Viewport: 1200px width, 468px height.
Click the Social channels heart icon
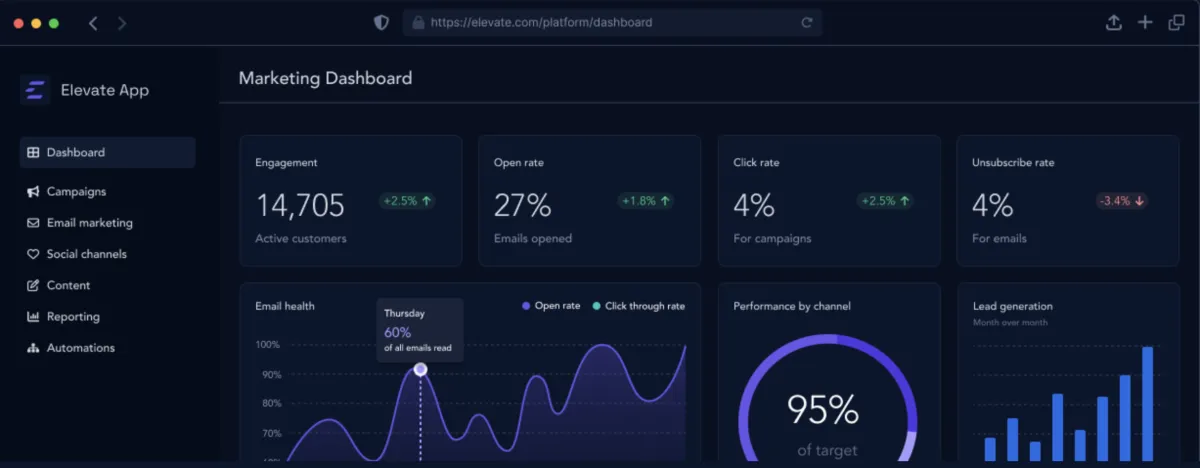coord(33,254)
